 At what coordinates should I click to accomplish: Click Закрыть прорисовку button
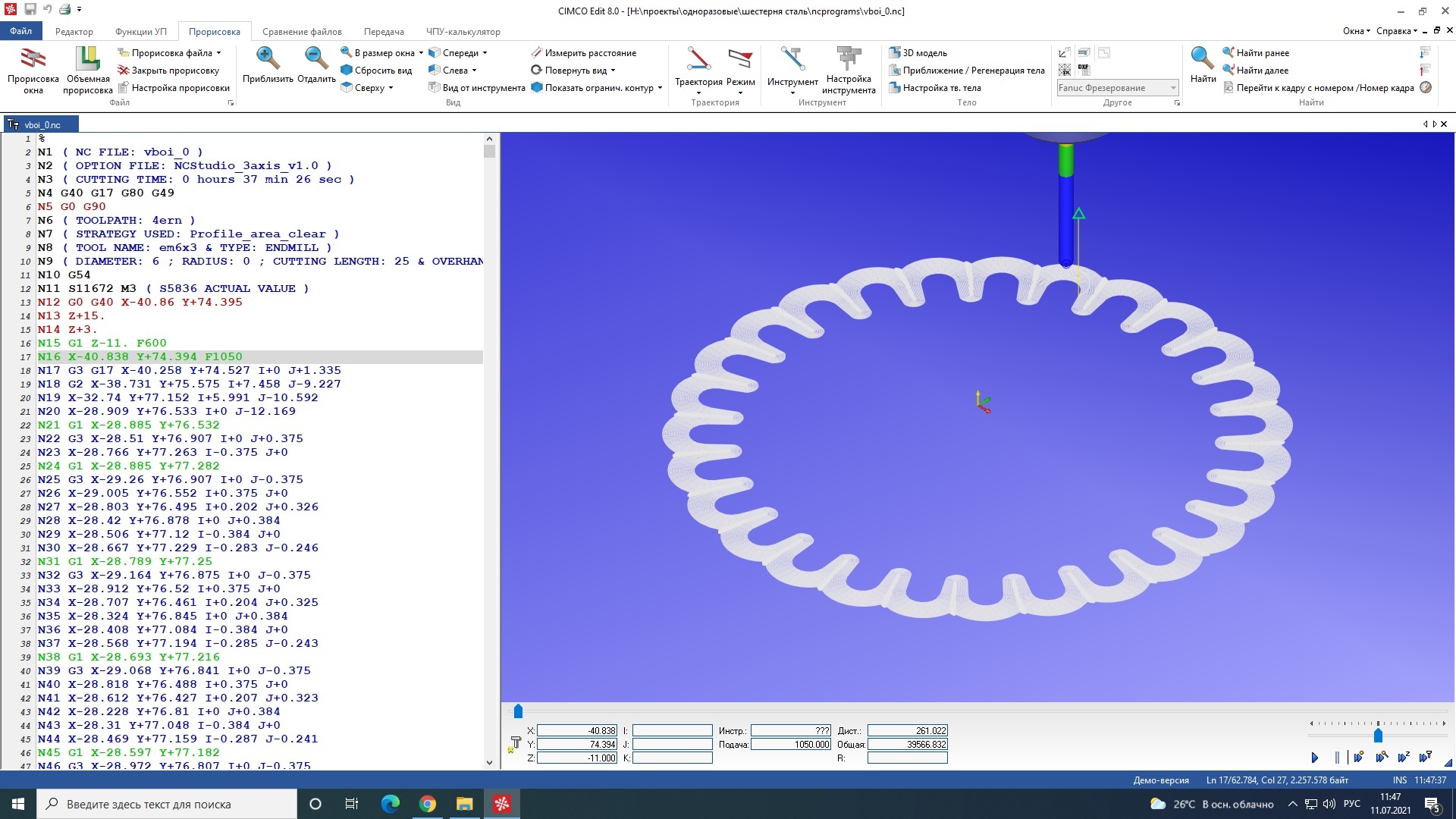(x=168, y=71)
